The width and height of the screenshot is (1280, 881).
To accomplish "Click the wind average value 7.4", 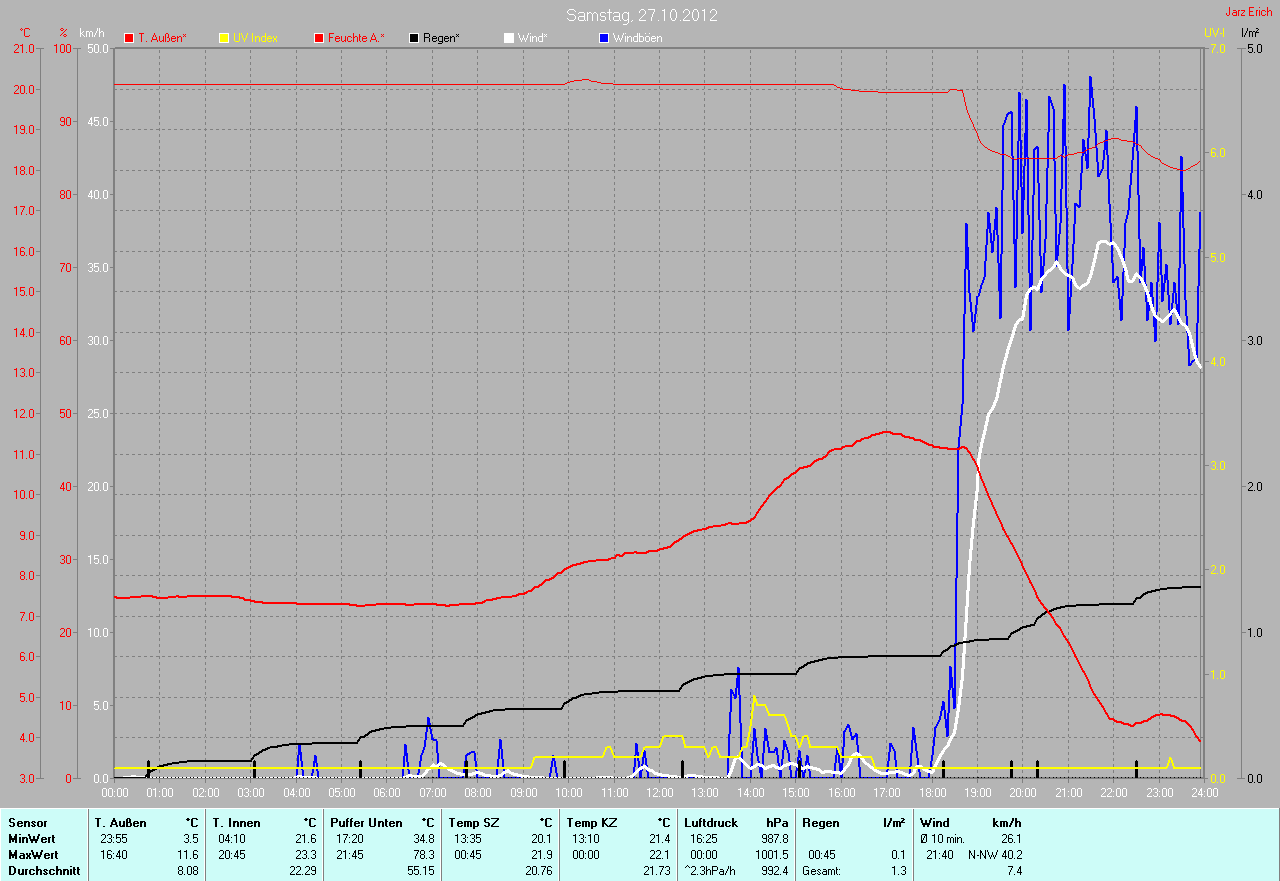I will tap(1014, 871).
